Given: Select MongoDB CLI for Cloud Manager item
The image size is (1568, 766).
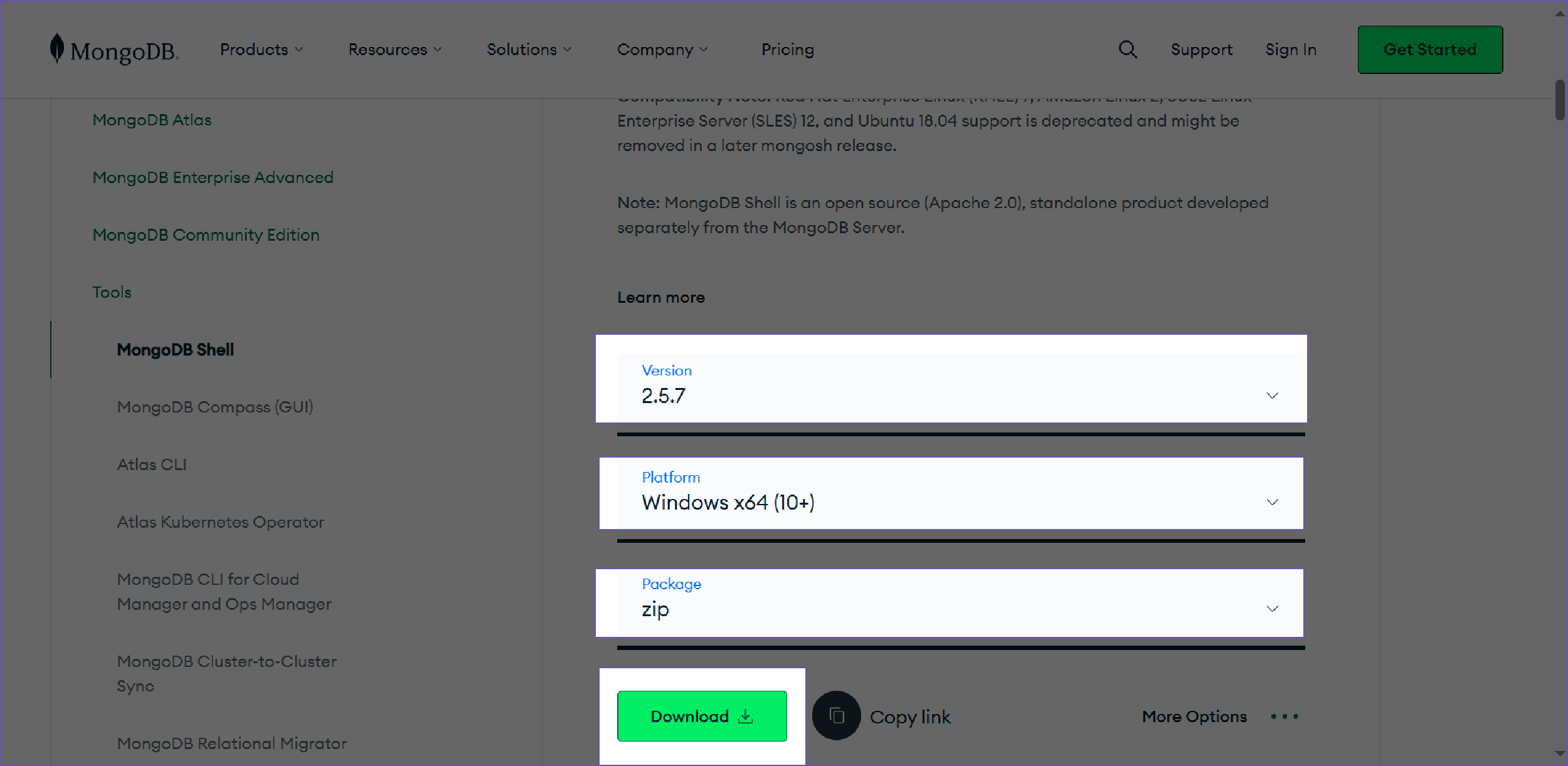Looking at the screenshot, I should (224, 592).
